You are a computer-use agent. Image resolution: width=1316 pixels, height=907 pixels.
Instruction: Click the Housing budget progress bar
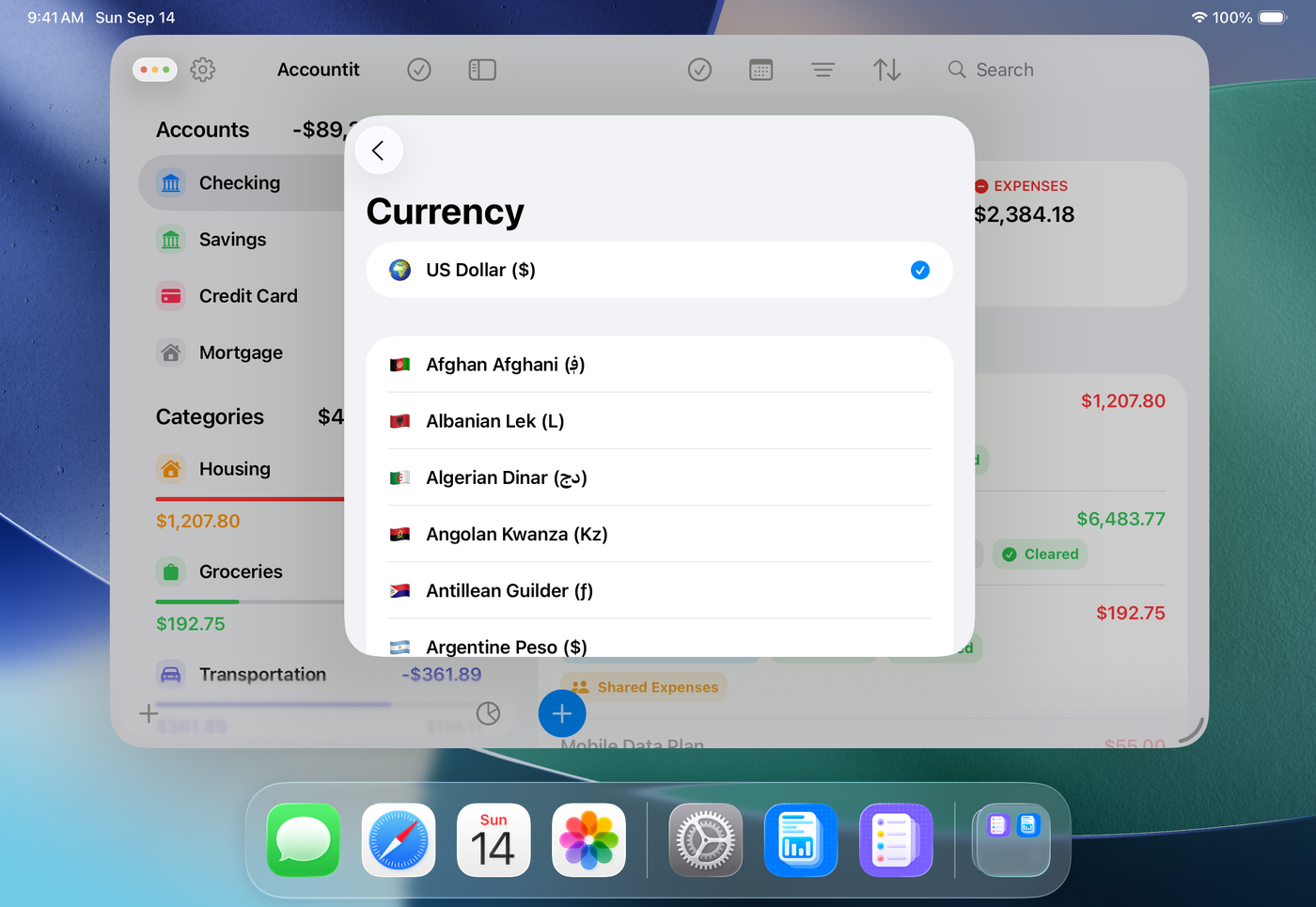(x=250, y=499)
